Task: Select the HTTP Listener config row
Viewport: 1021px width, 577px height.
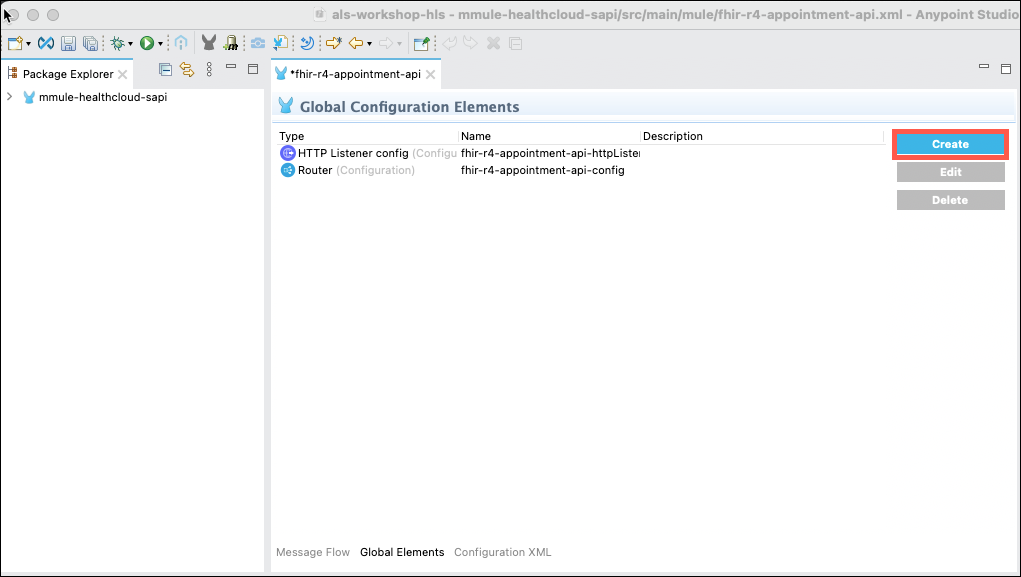Action: (x=580, y=153)
